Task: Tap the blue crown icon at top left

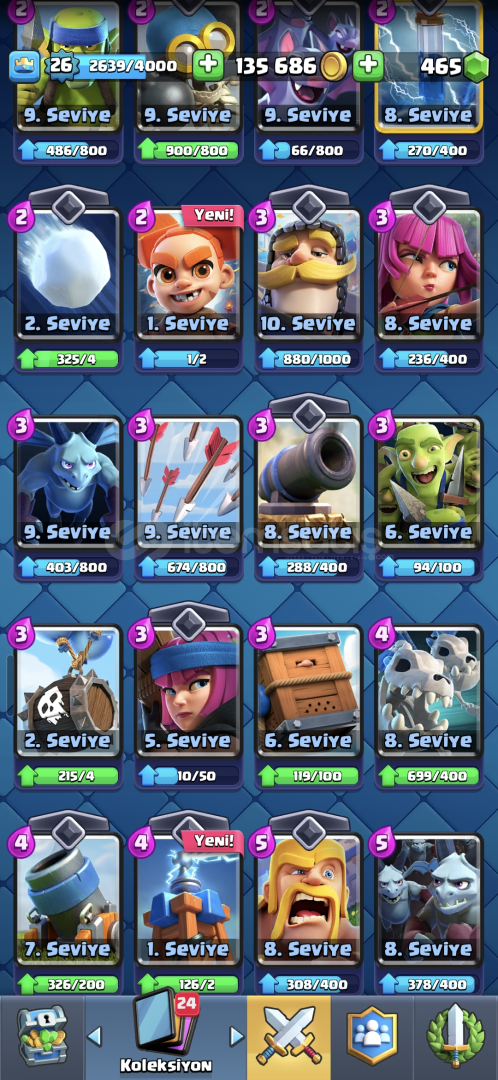Action: [x=23, y=66]
